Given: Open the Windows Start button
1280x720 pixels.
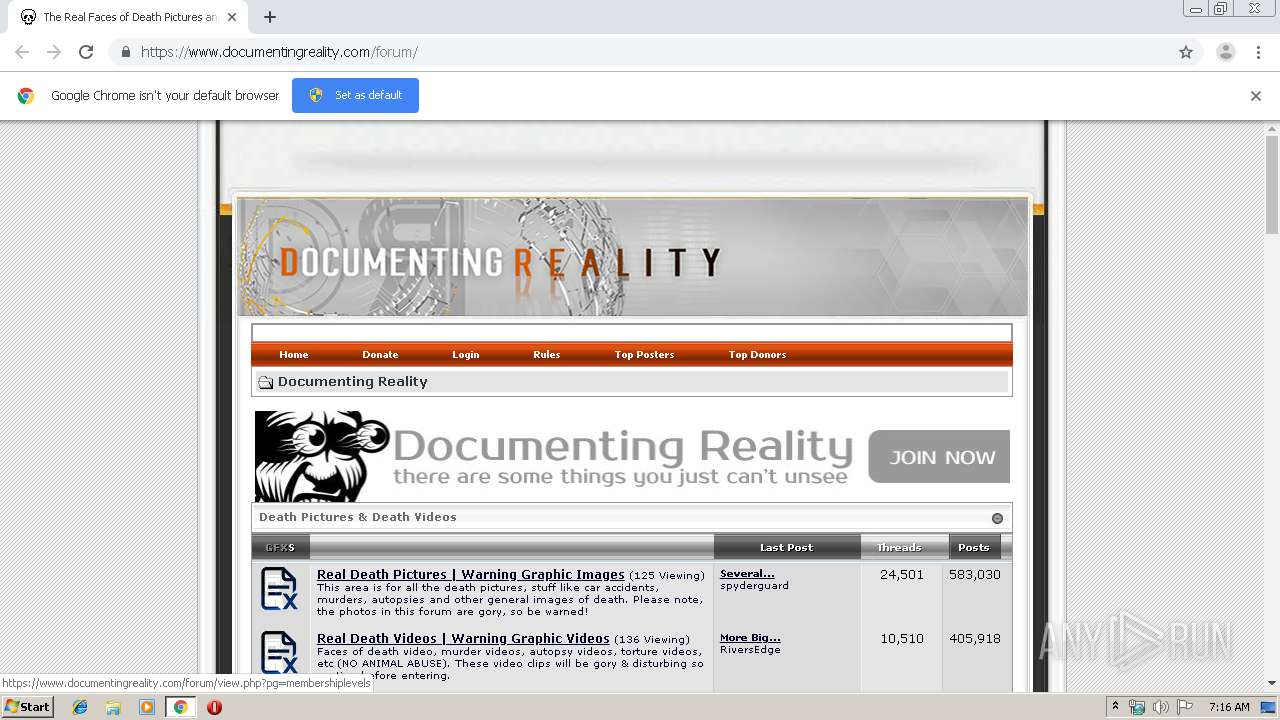Looking at the screenshot, I should click(27, 707).
